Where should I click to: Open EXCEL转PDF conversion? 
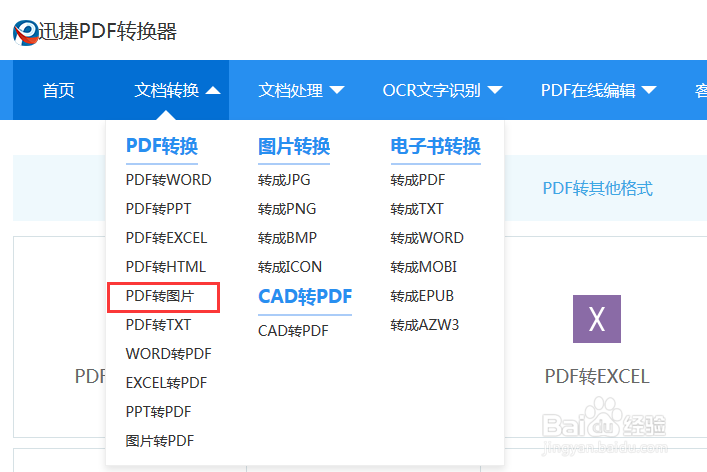point(166,383)
